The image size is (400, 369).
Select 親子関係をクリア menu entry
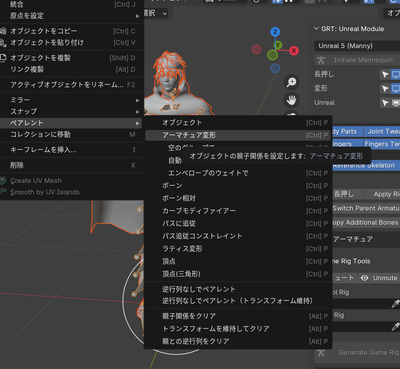[x=238, y=316]
